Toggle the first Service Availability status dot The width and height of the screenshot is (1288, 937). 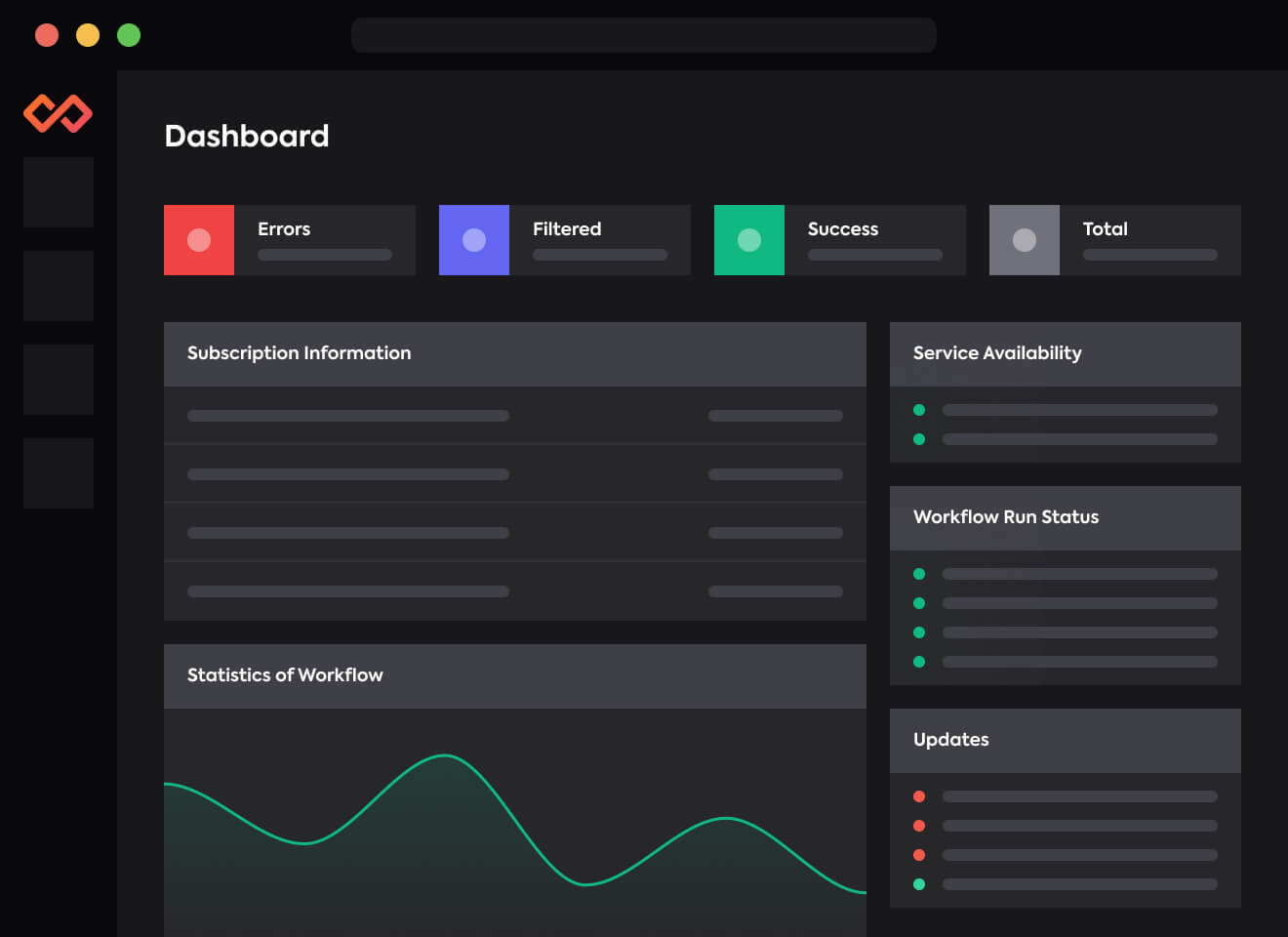pos(918,410)
